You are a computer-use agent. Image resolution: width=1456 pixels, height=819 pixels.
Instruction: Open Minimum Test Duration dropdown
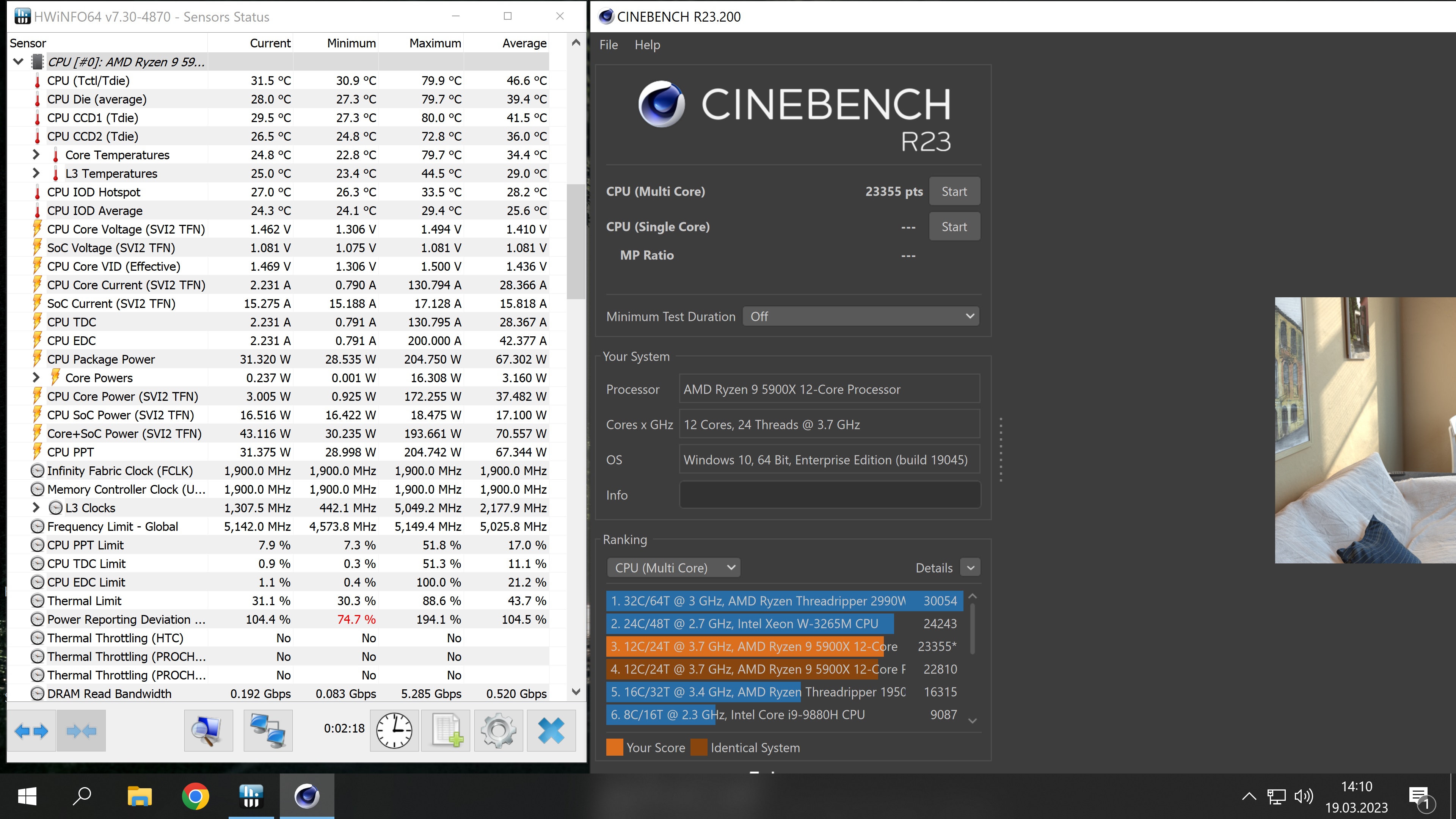(861, 317)
